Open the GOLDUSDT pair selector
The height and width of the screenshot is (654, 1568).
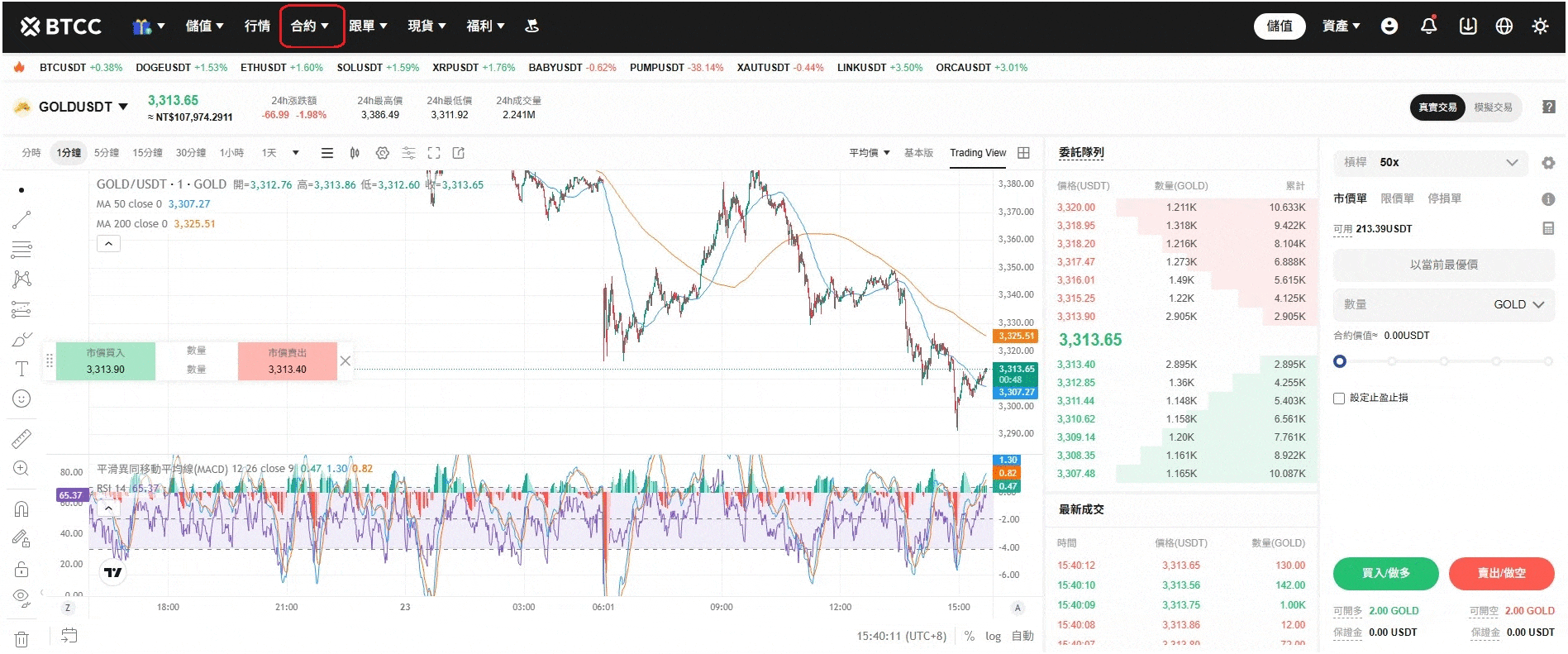coord(83,107)
